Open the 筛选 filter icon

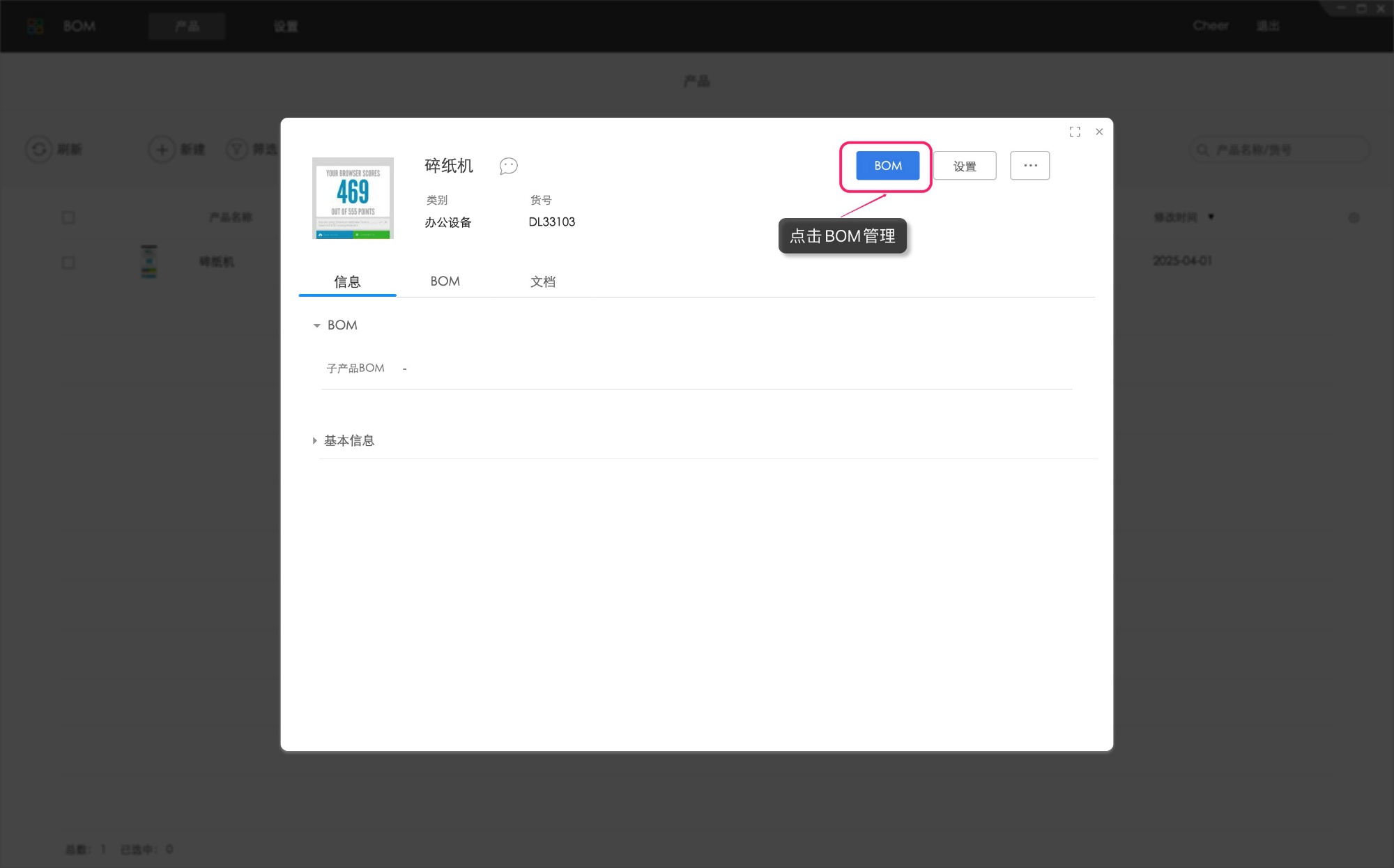point(237,149)
